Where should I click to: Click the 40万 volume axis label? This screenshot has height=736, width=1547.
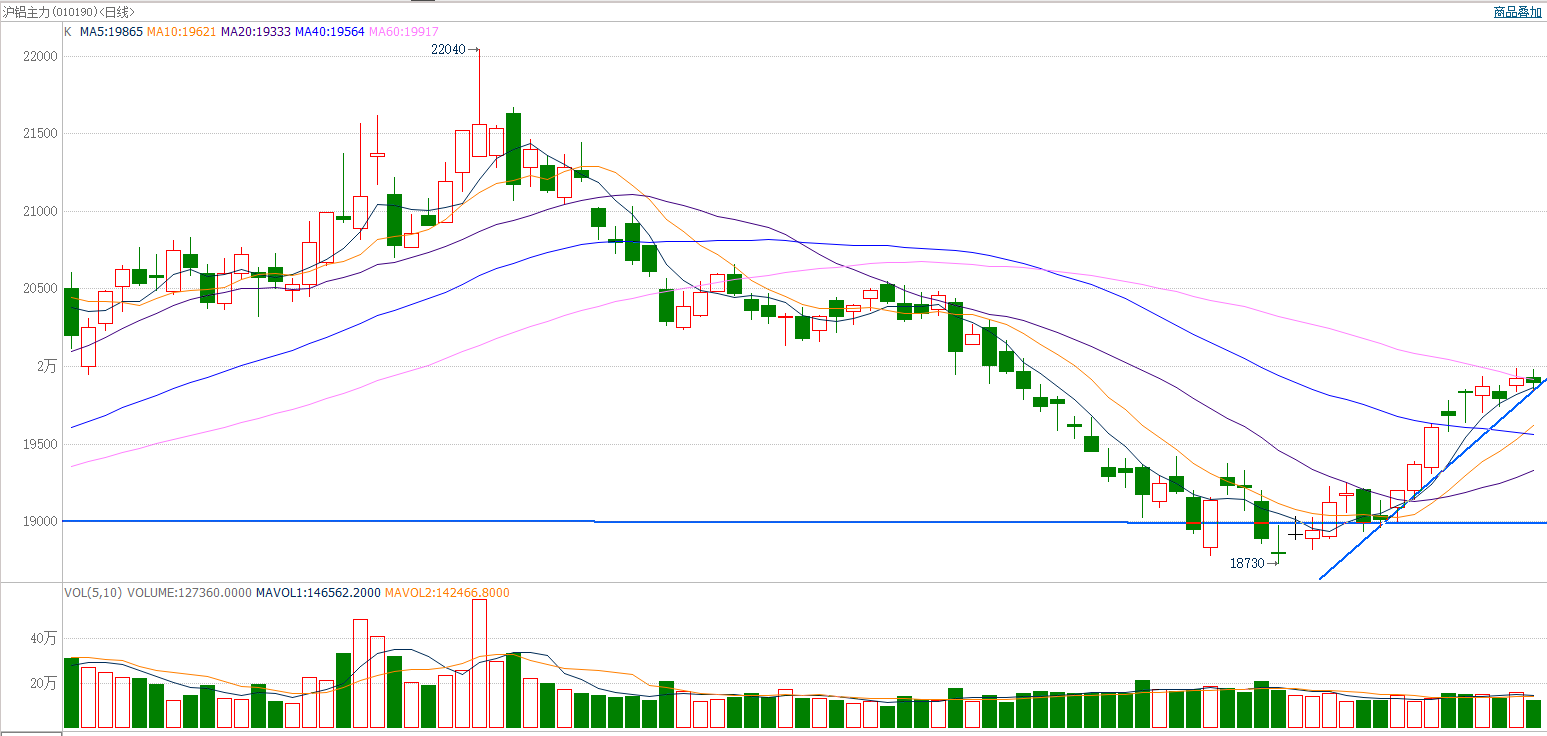tap(44, 638)
